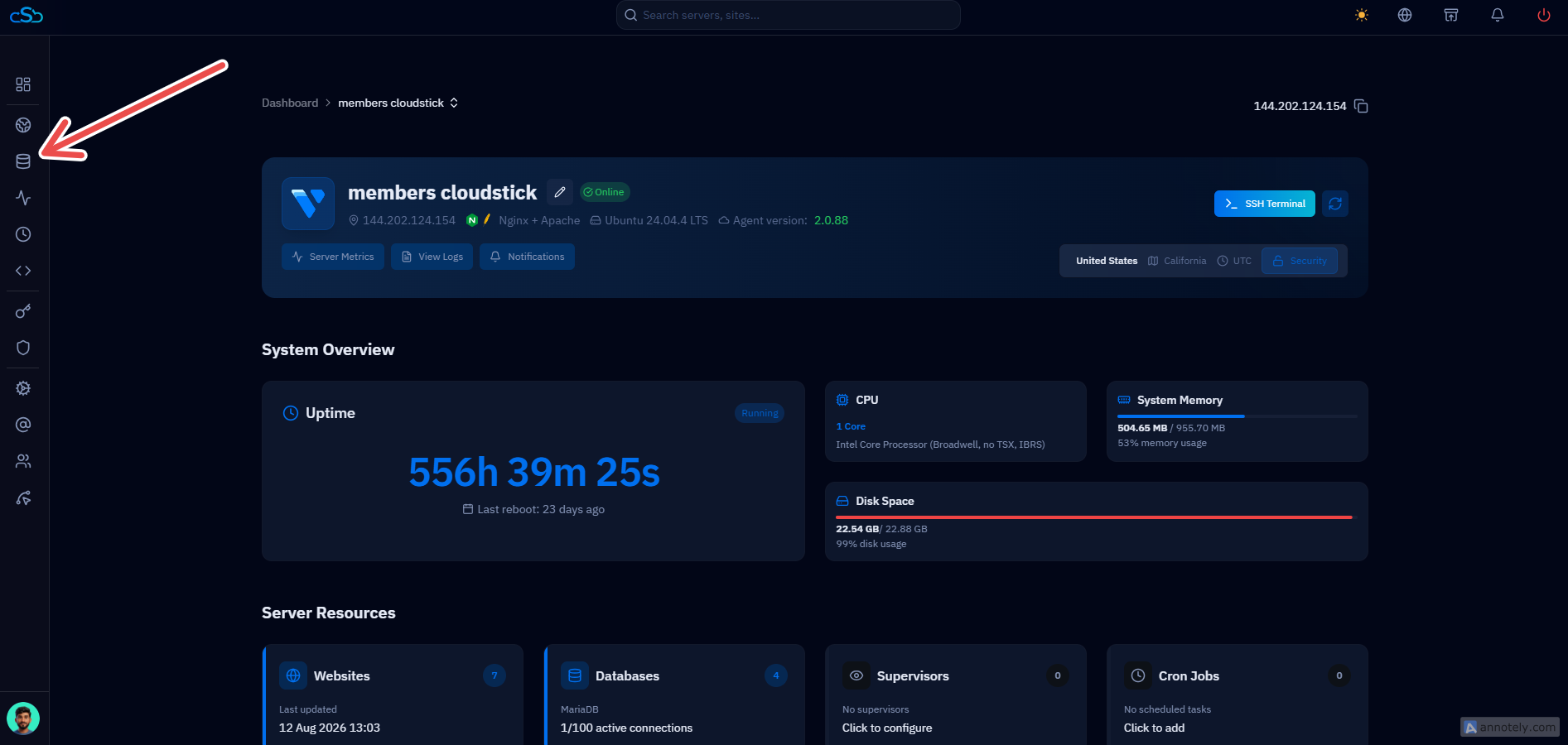Click the Databases card icon

pyautogui.click(x=575, y=675)
